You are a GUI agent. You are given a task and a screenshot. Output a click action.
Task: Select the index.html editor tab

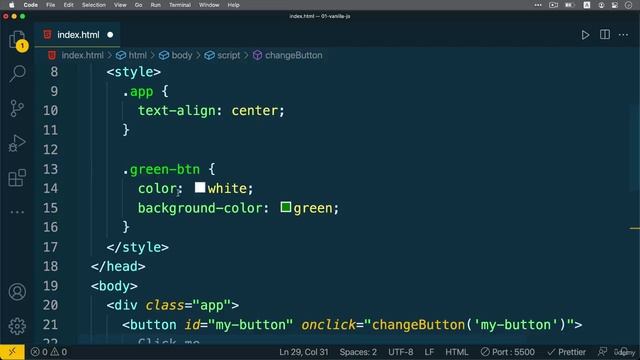(78, 35)
